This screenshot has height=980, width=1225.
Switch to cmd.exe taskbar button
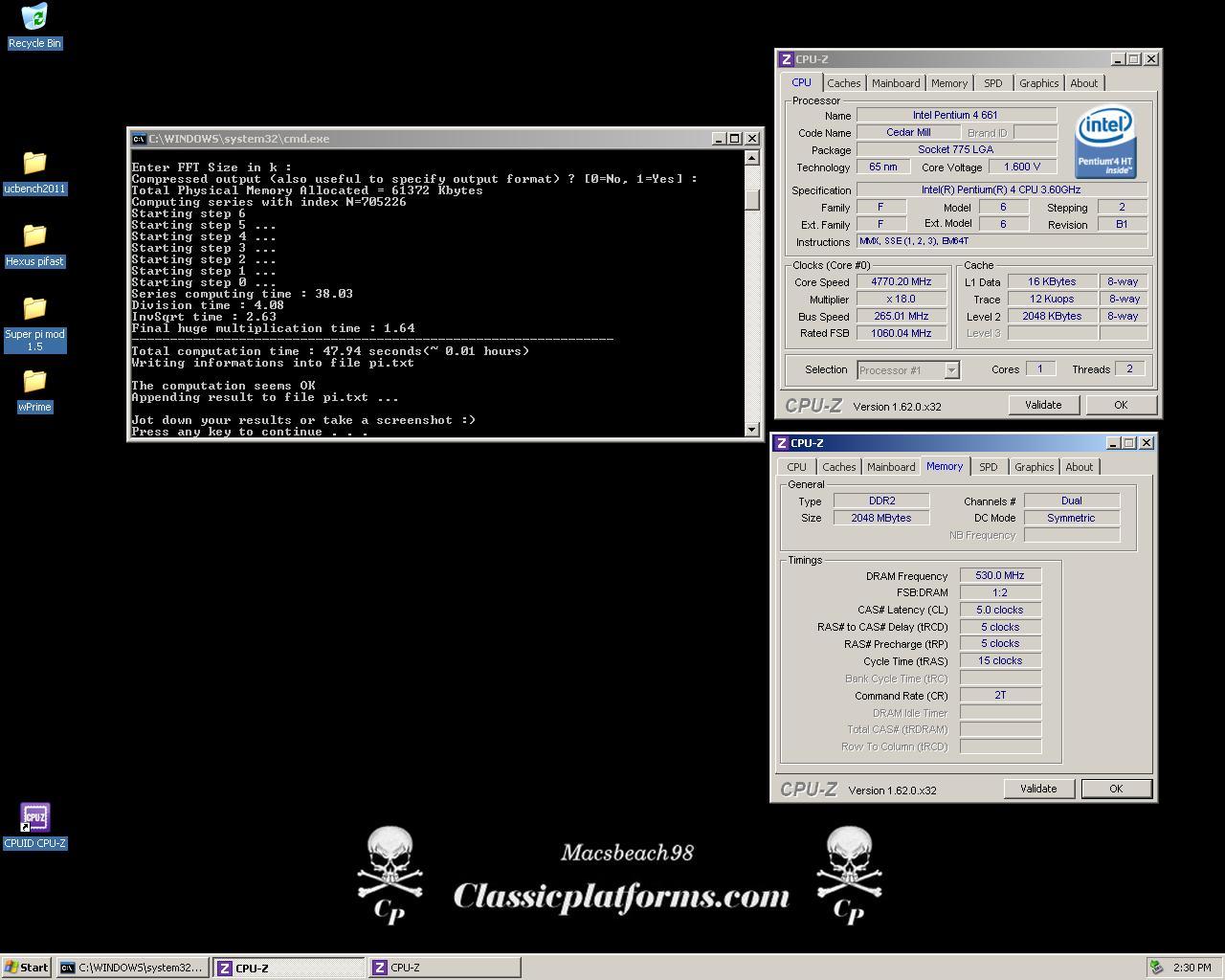131,968
